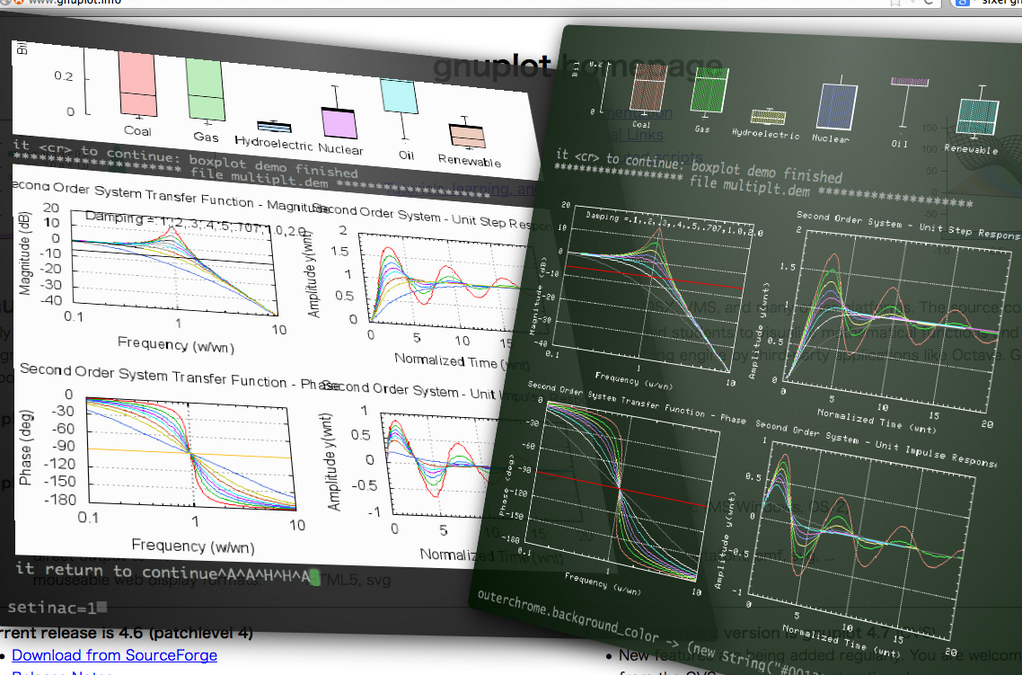Click the purple Nuclear box in the white boxplot

tap(339, 123)
